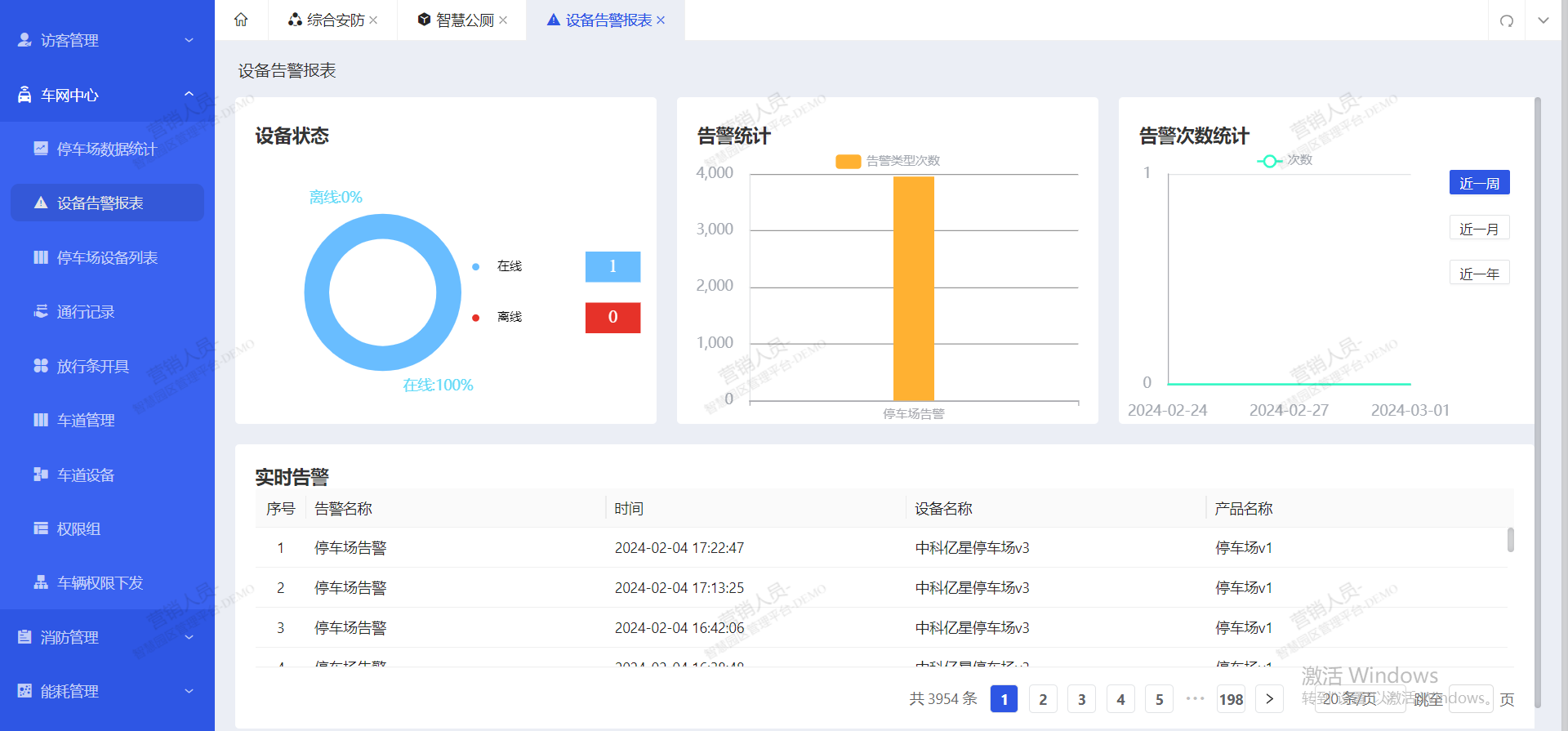This screenshot has height=731, width=1568.
Task: Select the 近一年 range button
Action: click(x=1479, y=274)
